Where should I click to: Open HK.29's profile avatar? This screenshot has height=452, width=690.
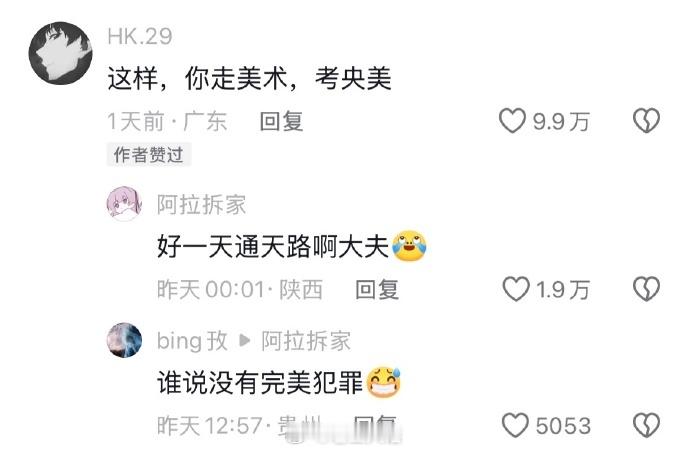coord(61,53)
